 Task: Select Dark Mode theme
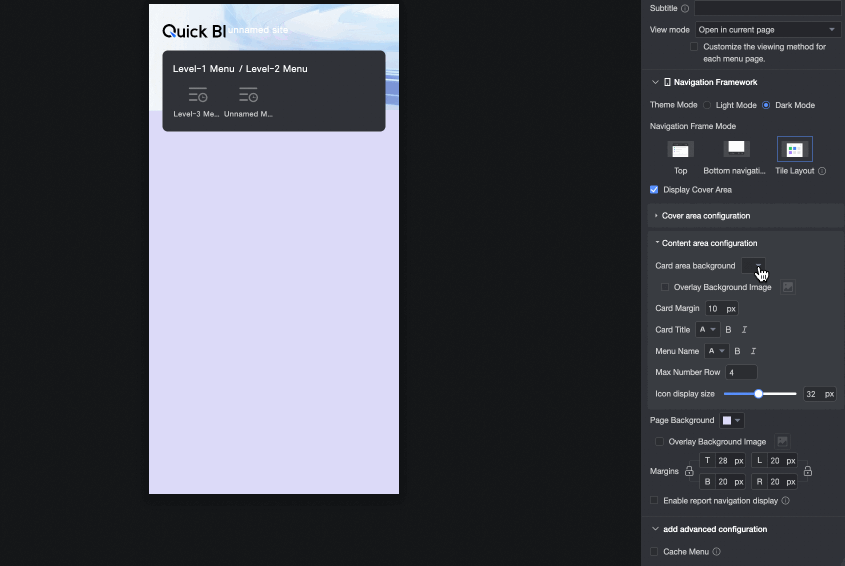tap(766, 105)
